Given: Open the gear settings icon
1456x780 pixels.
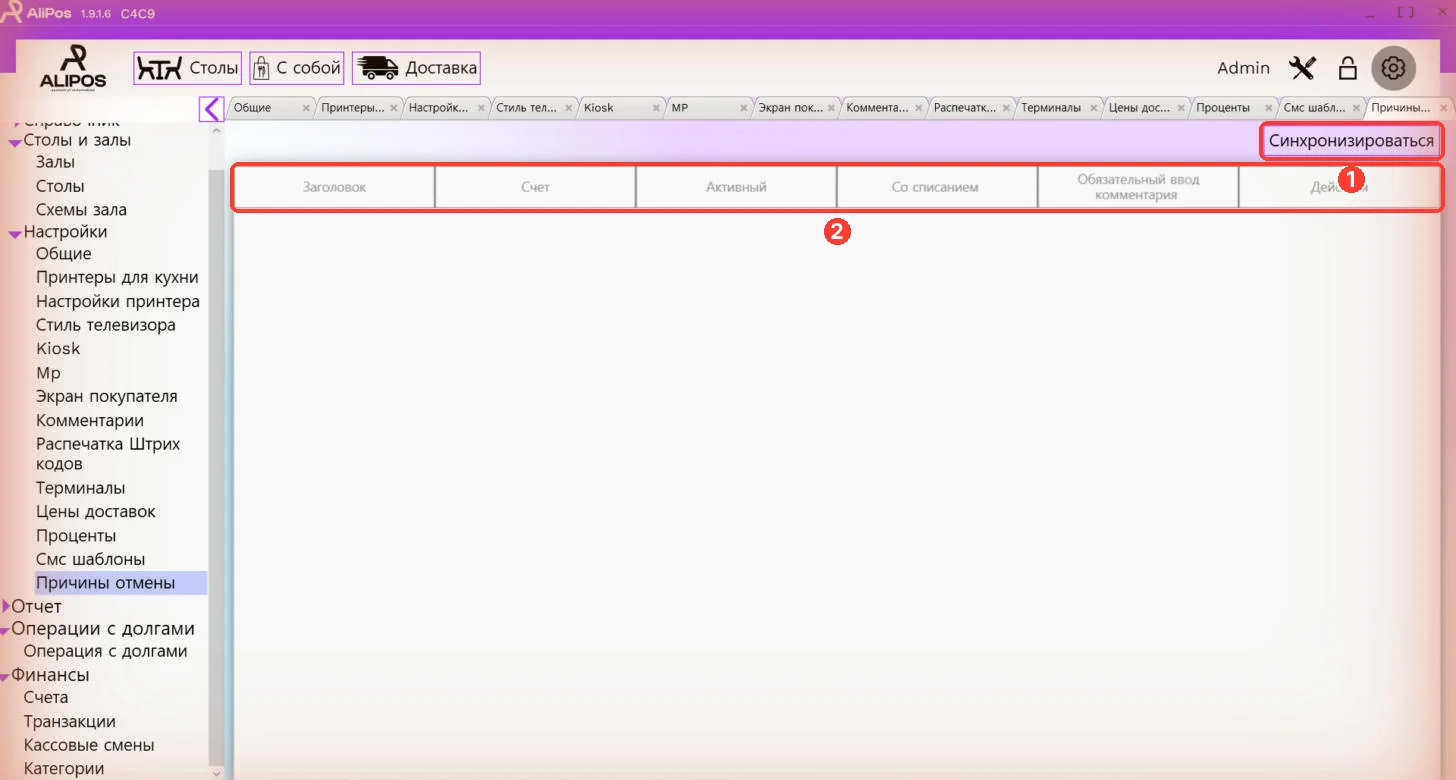Looking at the screenshot, I should tap(1394, 68).
